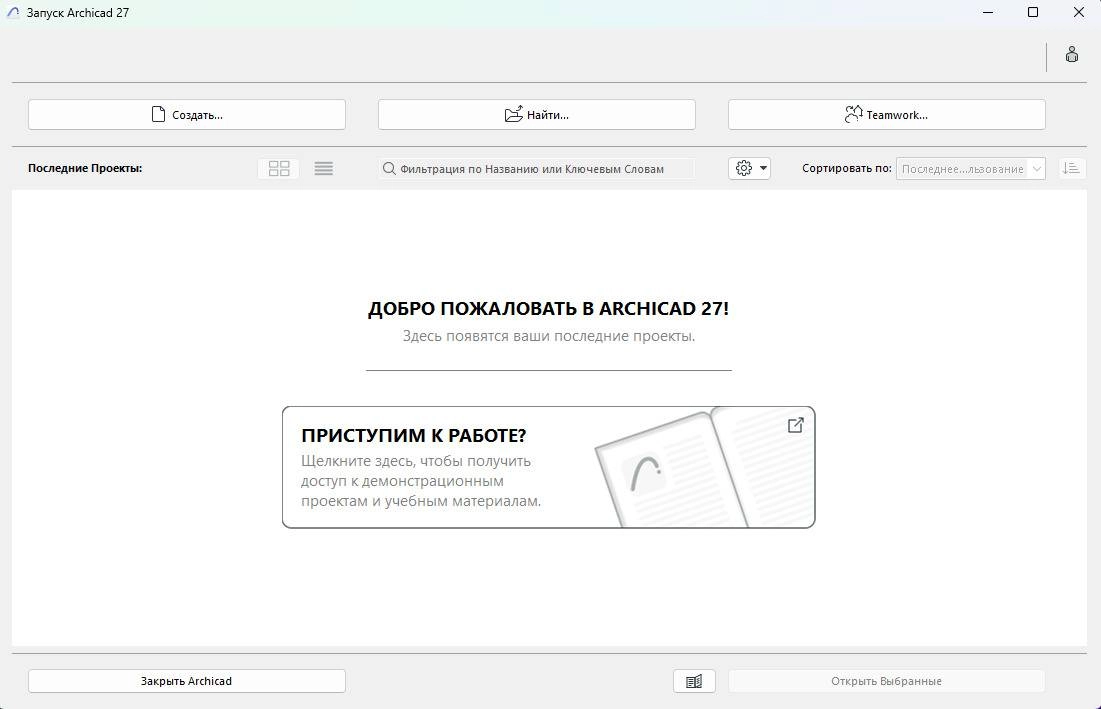Click the Последние Проекты: label
This screenshot has width=1101, height=709.
[85, 168]
